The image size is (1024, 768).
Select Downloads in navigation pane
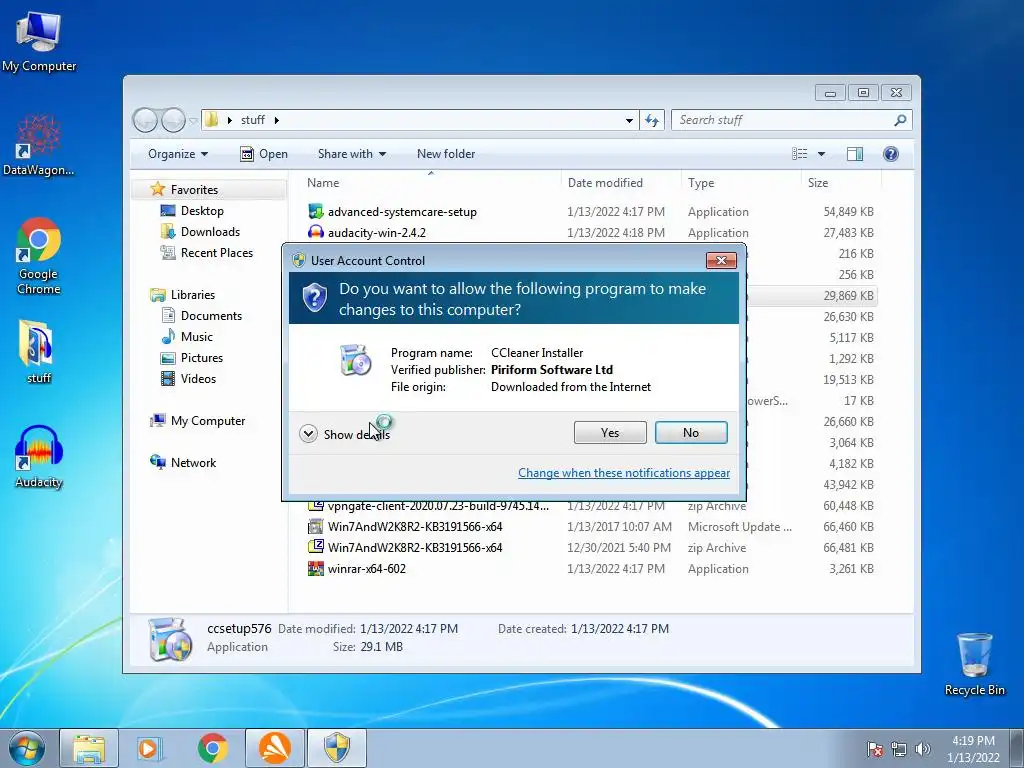(x=210, y=232)
